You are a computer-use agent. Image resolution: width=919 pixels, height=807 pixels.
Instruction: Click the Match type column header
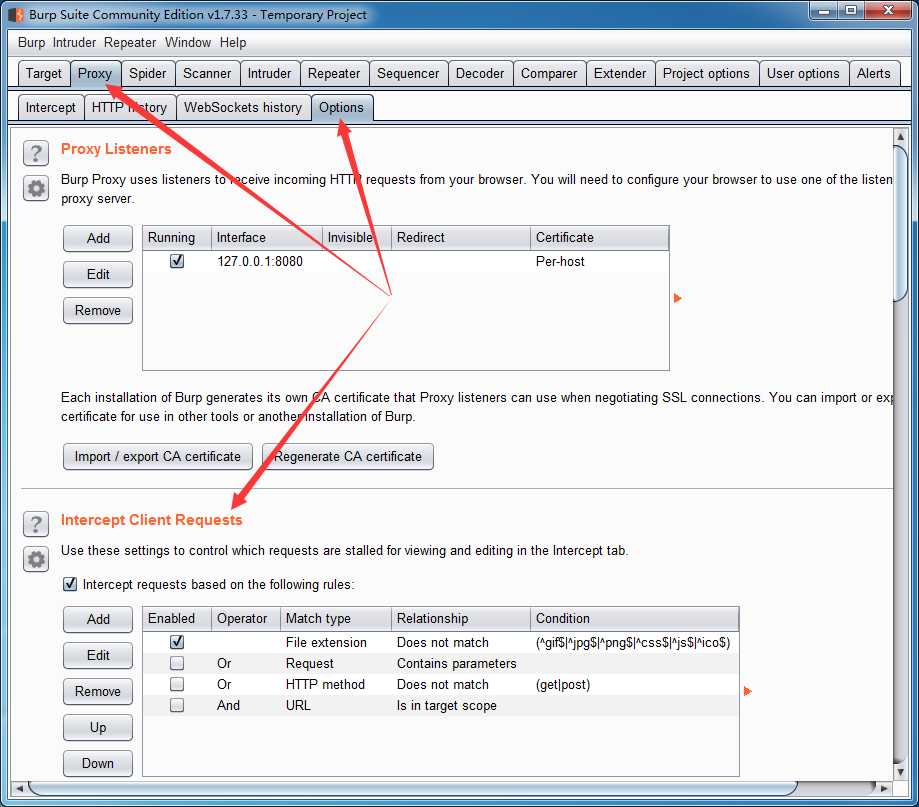(x=336, y=618)
